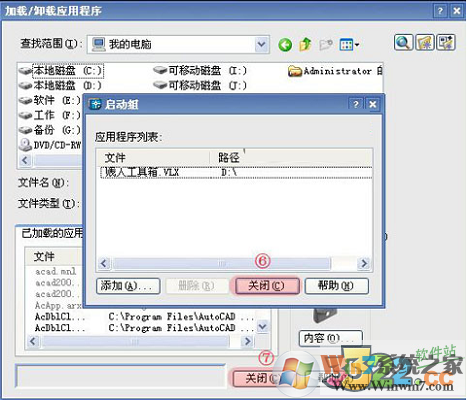Go up one folder level icon
Screen dimensions: 470x400
(305, 44)
